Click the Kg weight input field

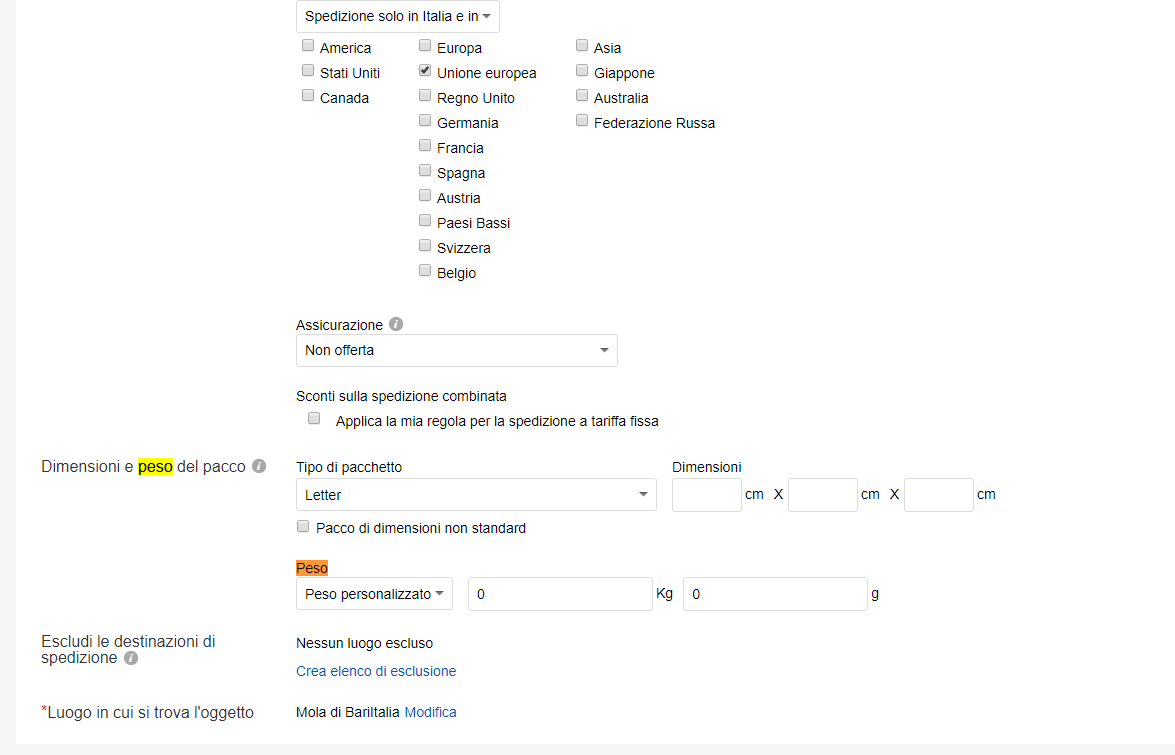click(x=560, y=594)
